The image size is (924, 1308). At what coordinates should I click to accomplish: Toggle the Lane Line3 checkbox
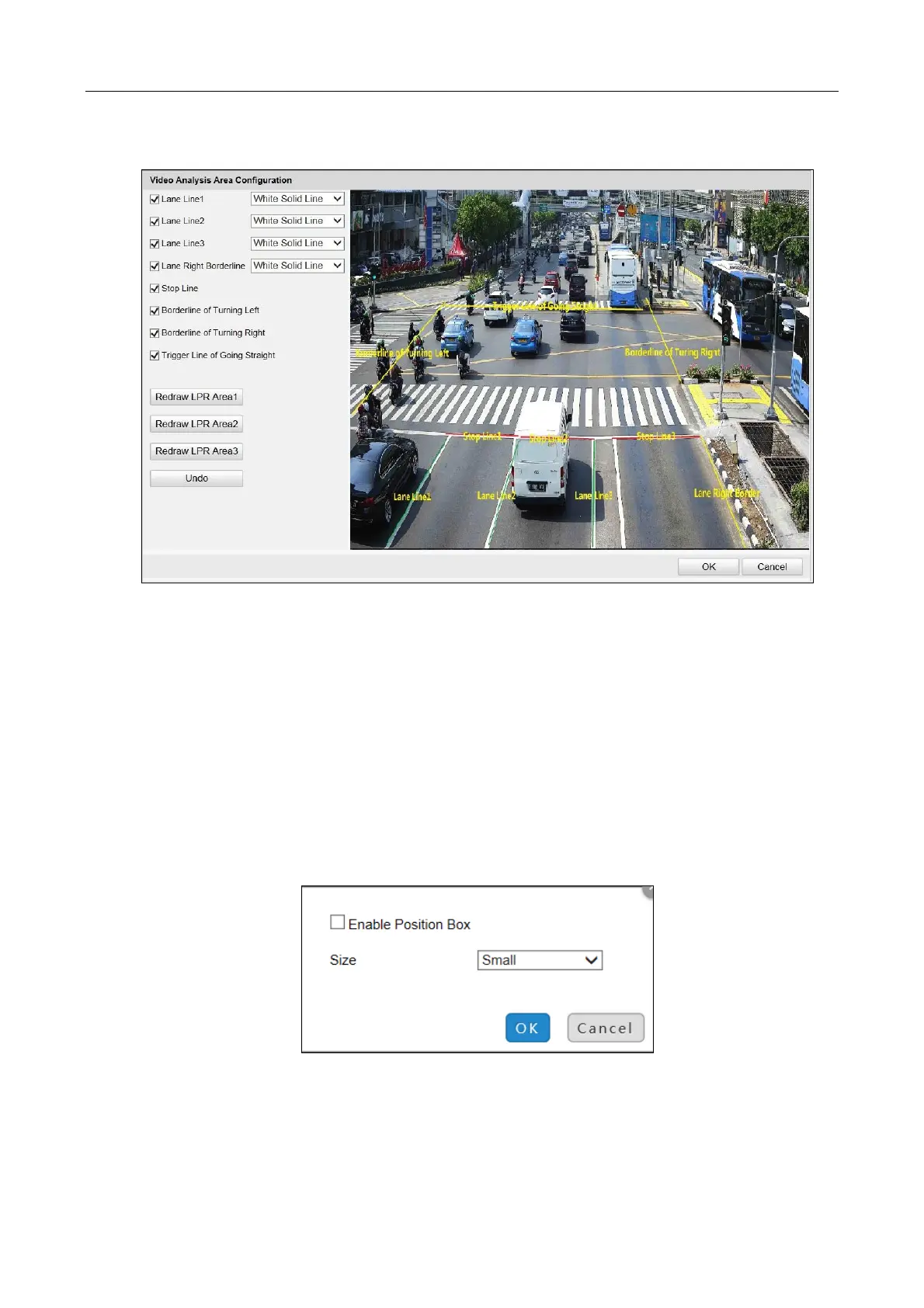(x=155, y=244)
